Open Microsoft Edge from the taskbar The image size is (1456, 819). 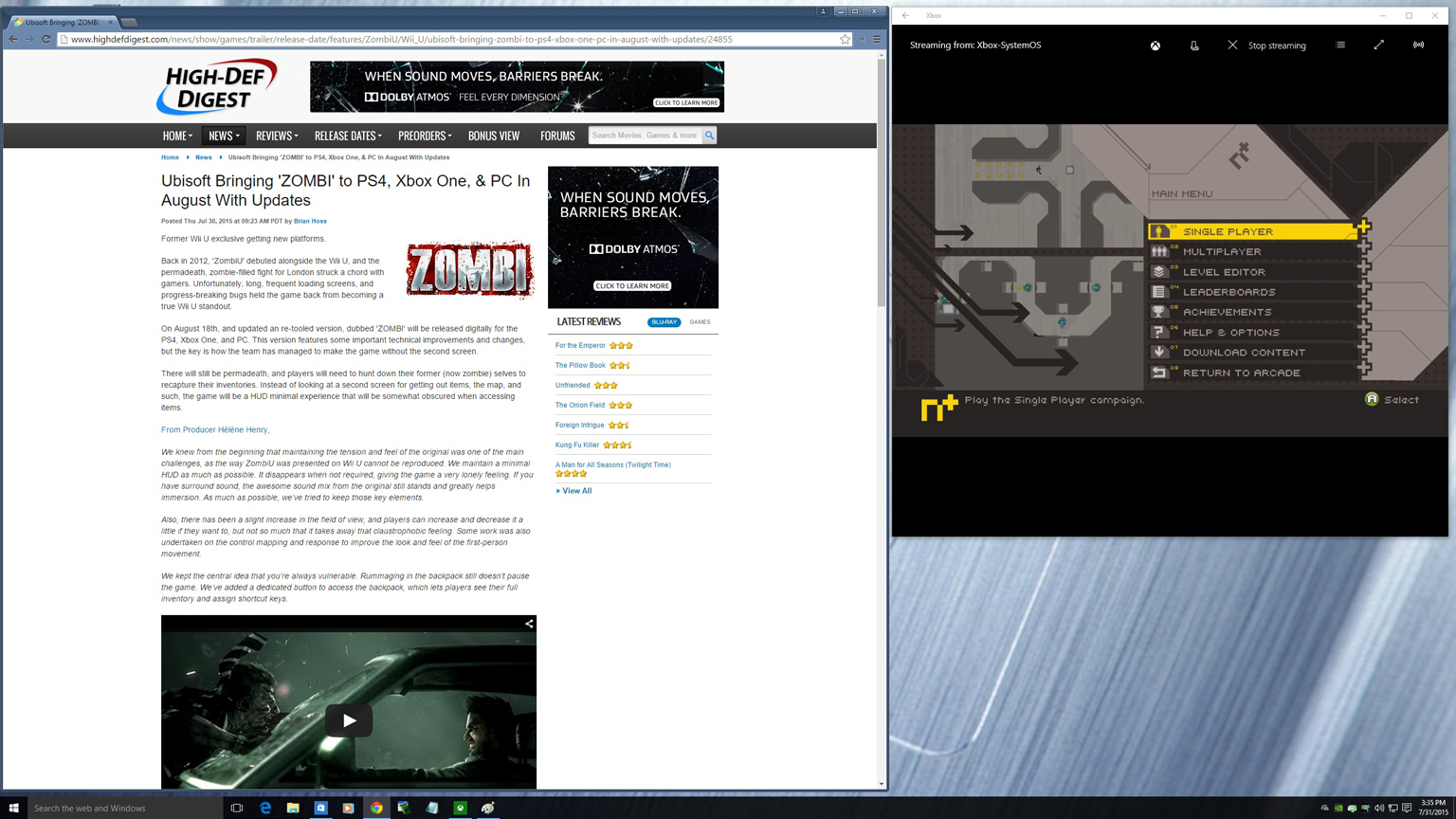pos(265,808)
